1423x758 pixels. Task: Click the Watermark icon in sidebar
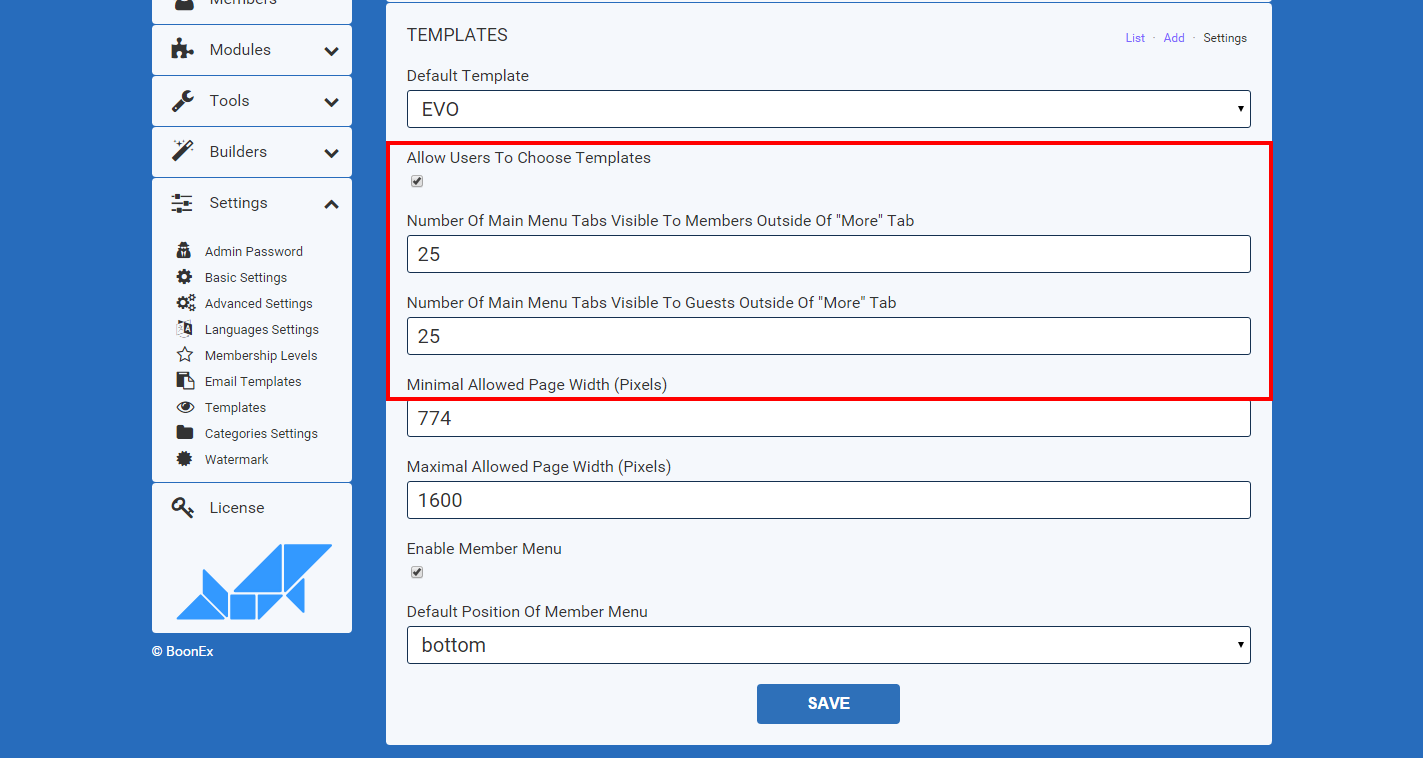184,459
